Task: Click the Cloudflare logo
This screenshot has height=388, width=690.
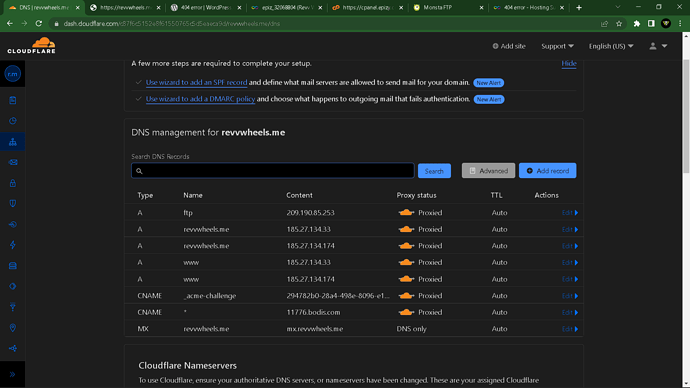Action: point(32,46)
